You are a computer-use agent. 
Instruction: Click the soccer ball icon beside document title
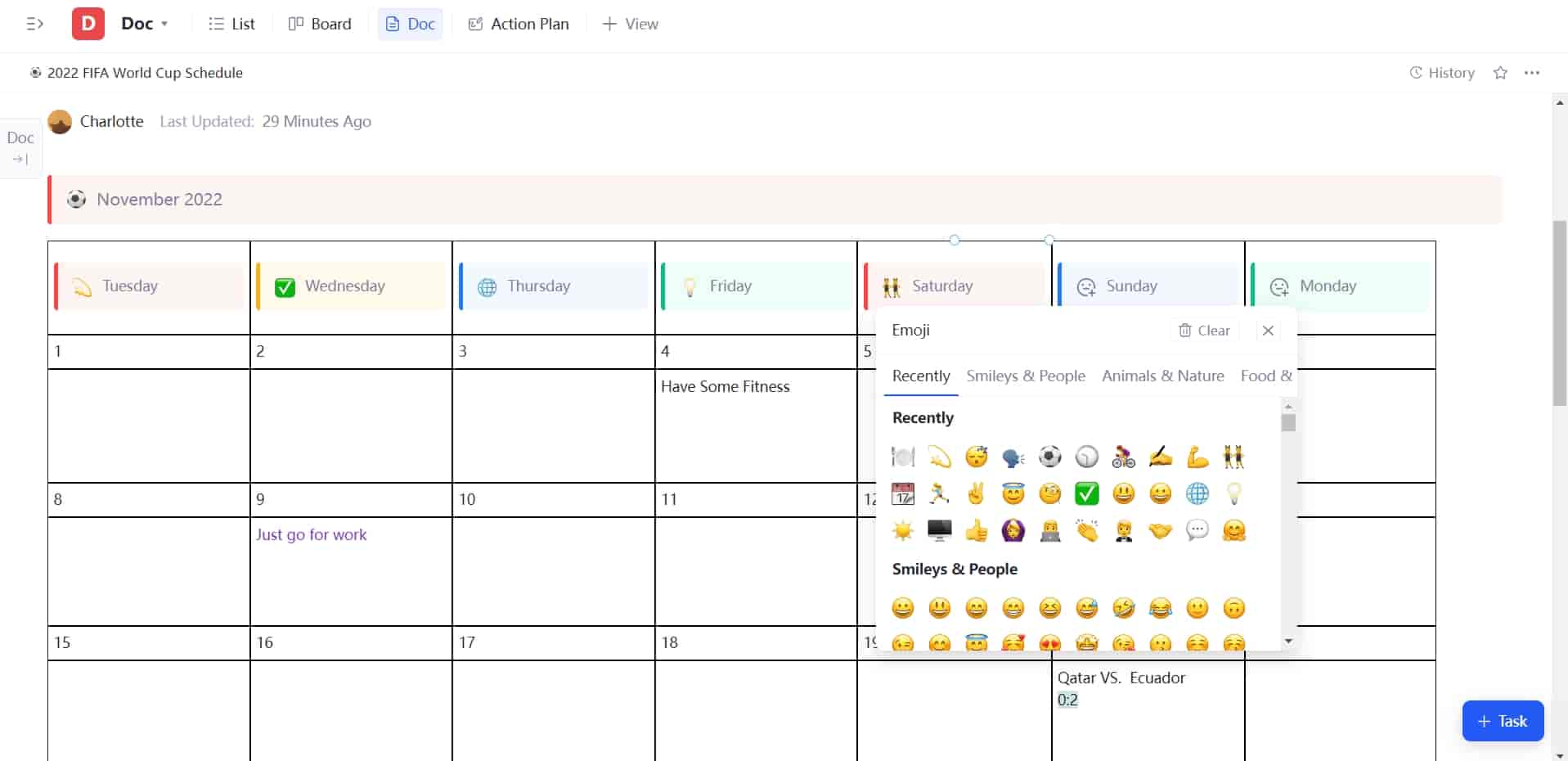(36, 73)
